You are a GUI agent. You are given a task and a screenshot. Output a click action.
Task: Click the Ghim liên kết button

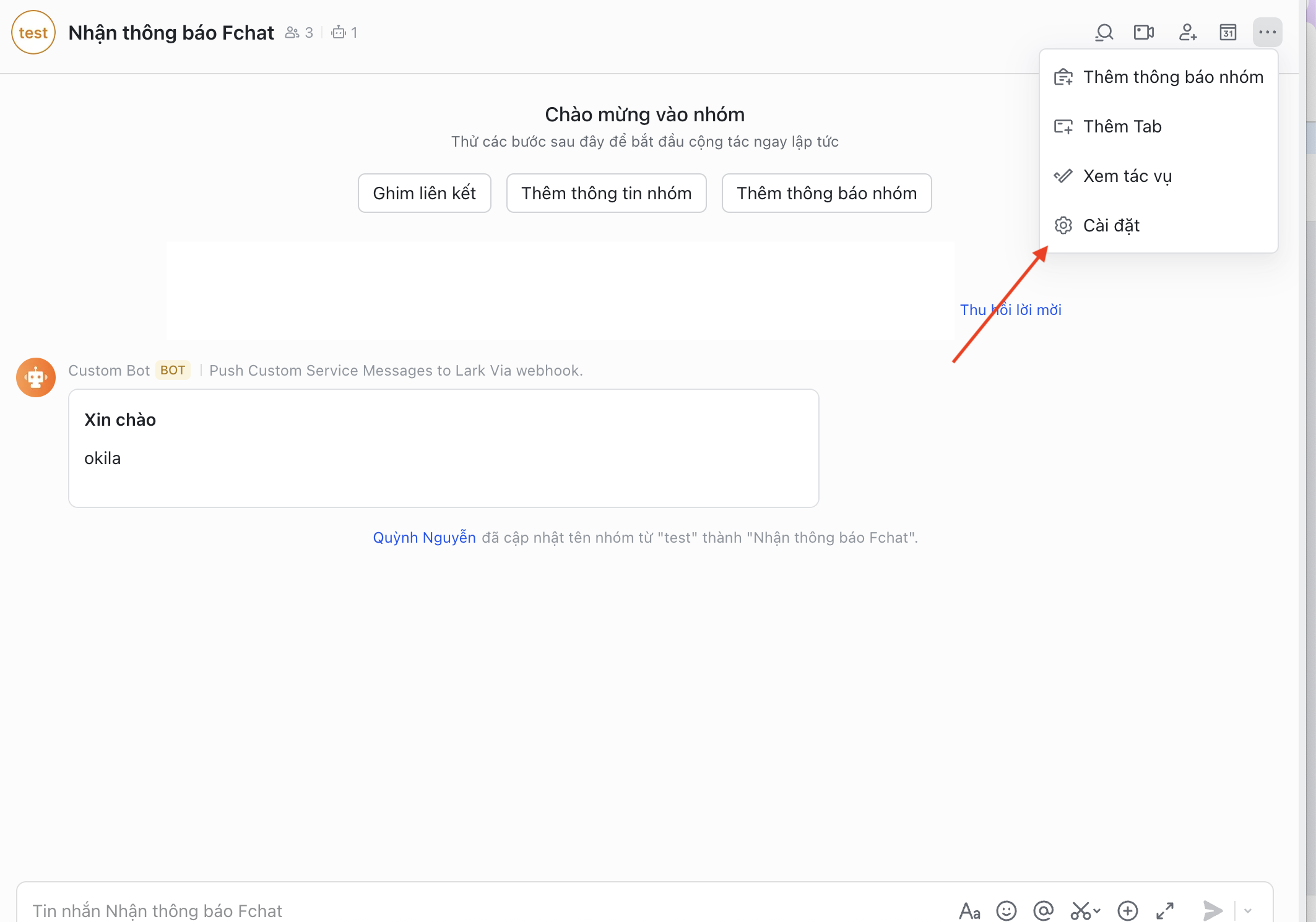(x=424, y=193)
